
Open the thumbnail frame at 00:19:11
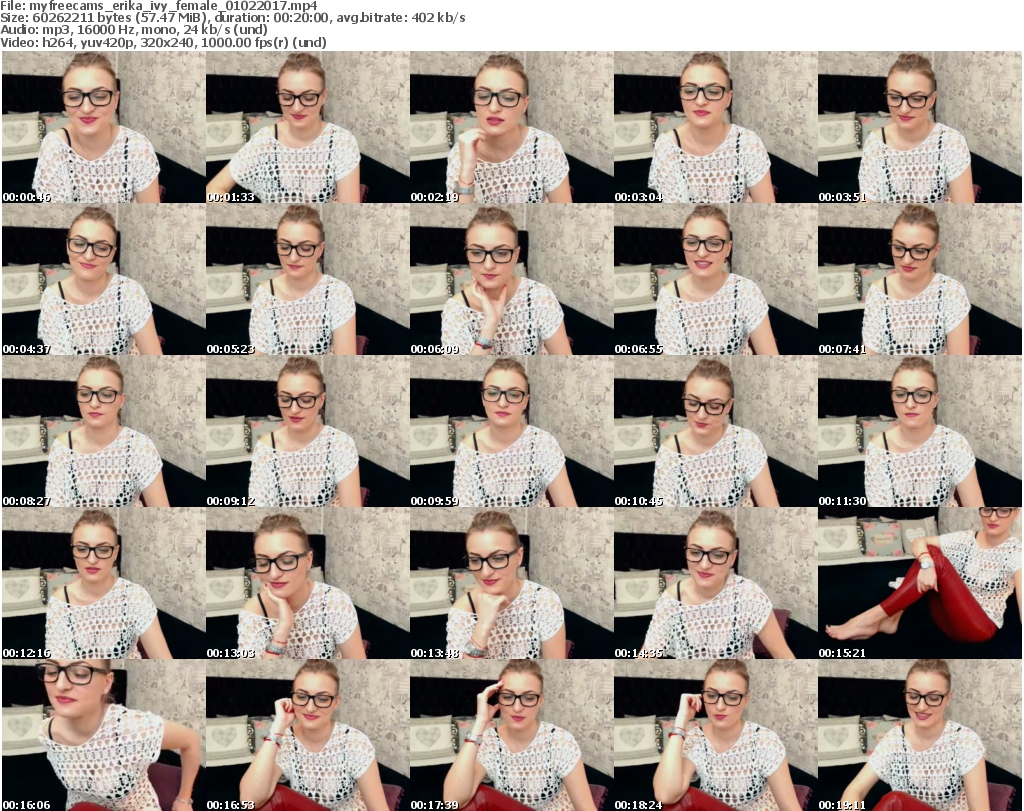pyautogui.click(x=920, y=735)
